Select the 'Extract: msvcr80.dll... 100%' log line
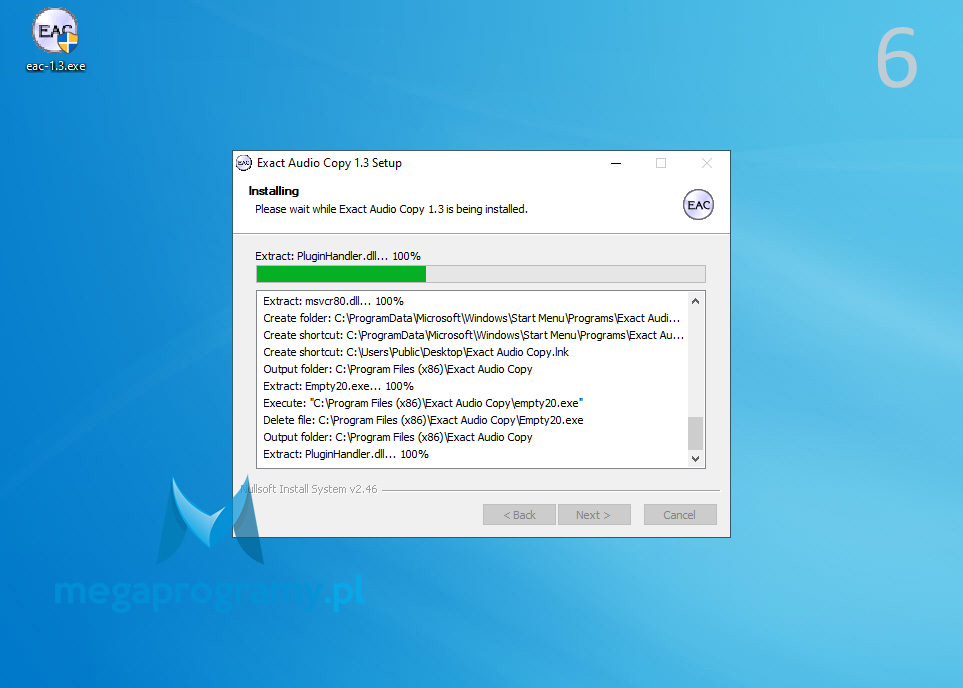The height and width of the screenshot is (688, 963). click(x=333, y=301)
